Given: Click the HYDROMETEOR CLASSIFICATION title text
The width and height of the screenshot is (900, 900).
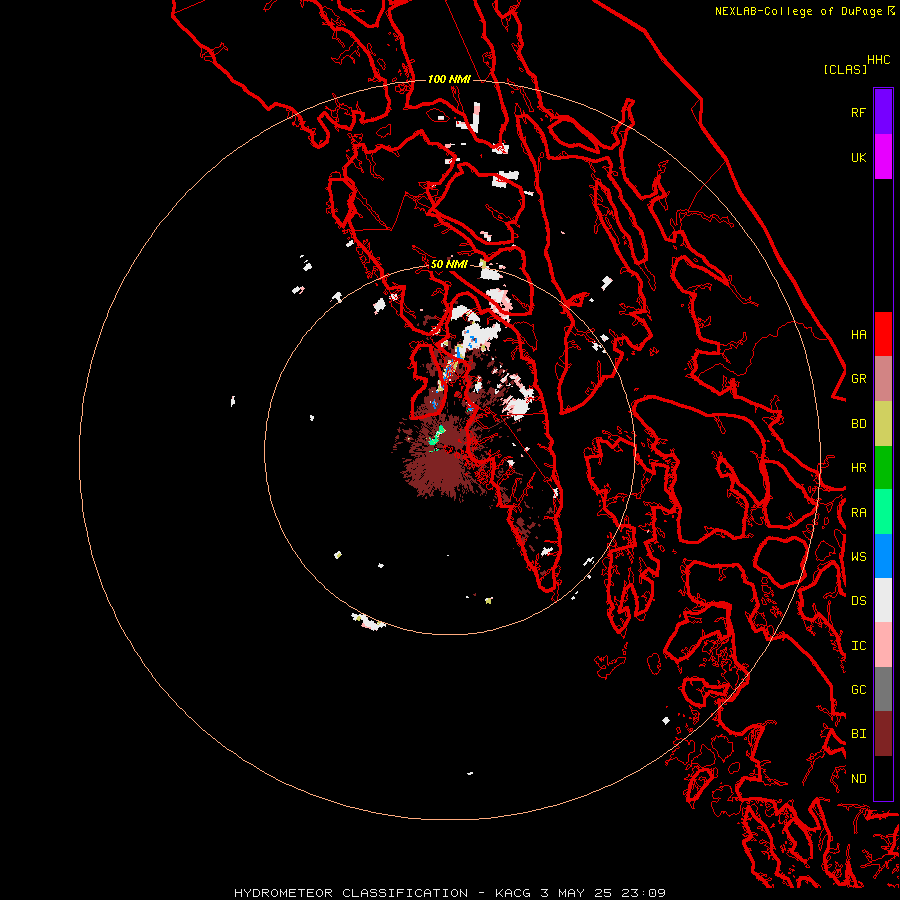Looking at the screenshot, I should [x=351, y=893].
